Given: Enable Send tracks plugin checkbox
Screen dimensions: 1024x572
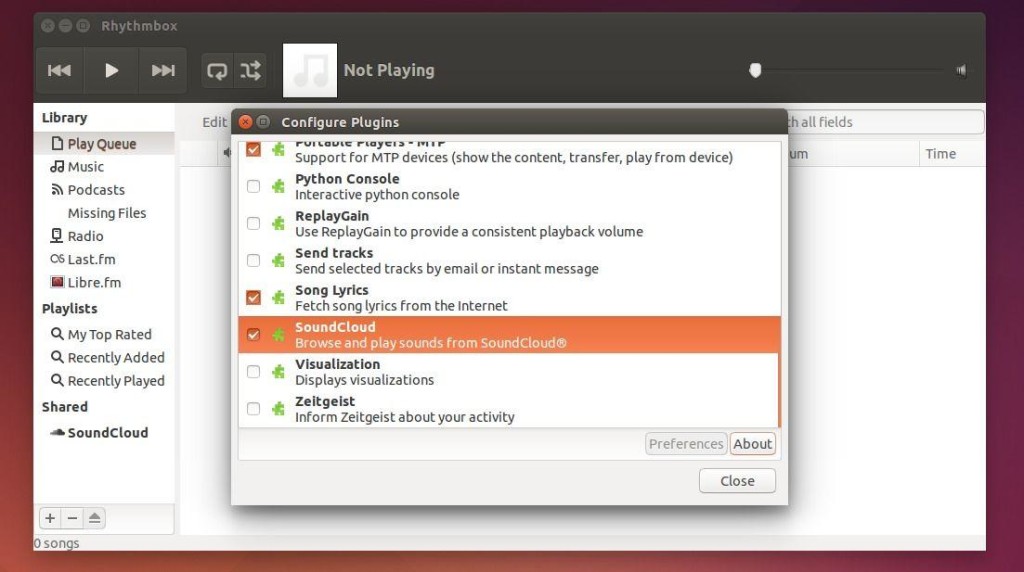Looking at the screenshot, I should tap(253, 261).
